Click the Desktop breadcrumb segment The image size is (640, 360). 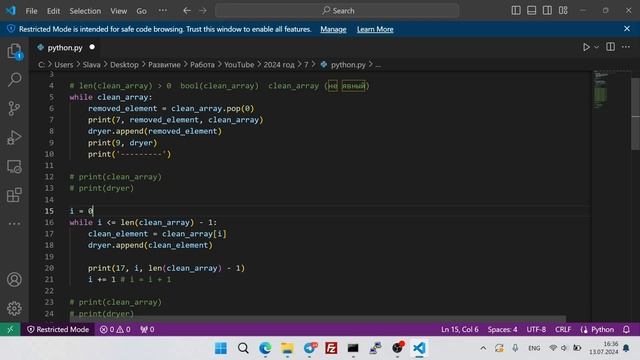pyautogui.click(x=124, y=64)
